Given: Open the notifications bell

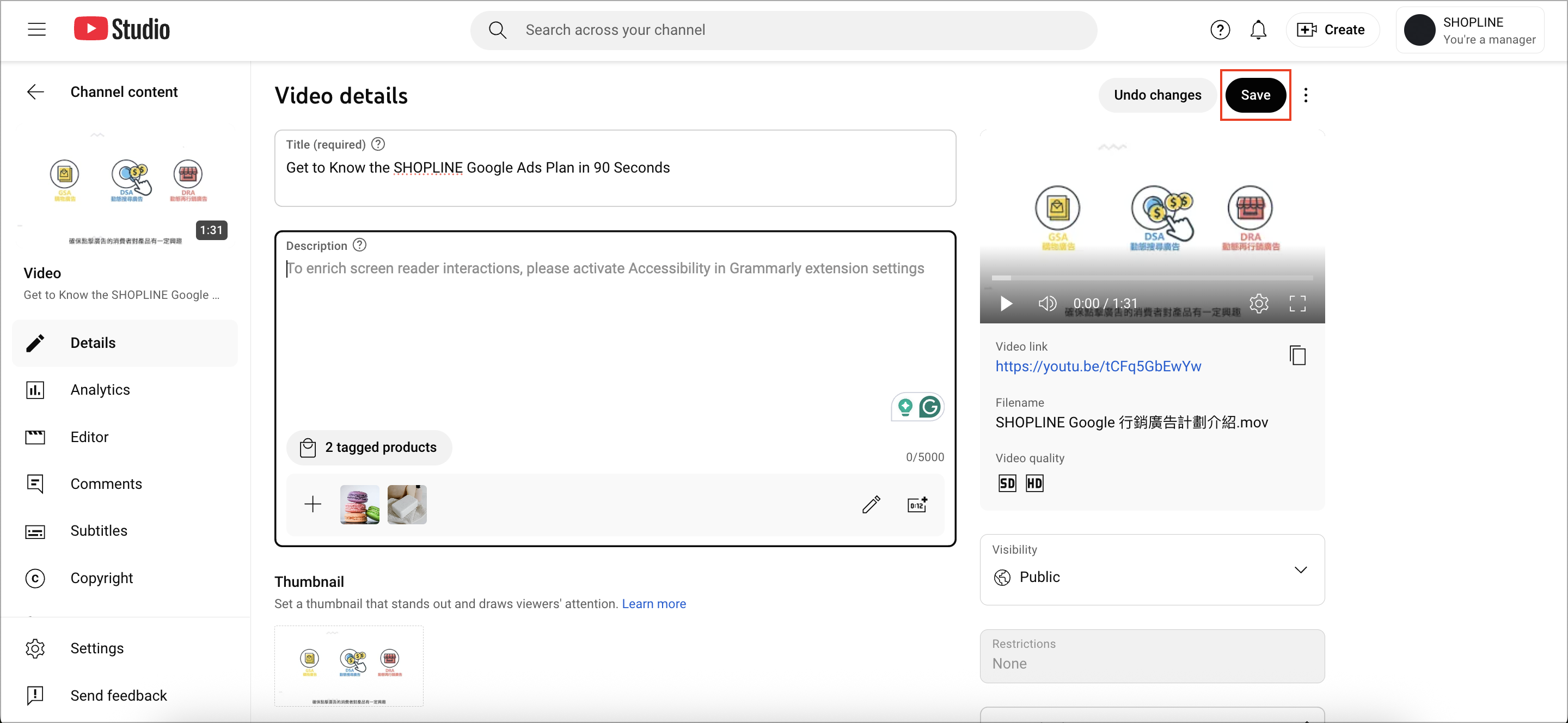Looking at the screenshot, I should tap(1258, 30).
